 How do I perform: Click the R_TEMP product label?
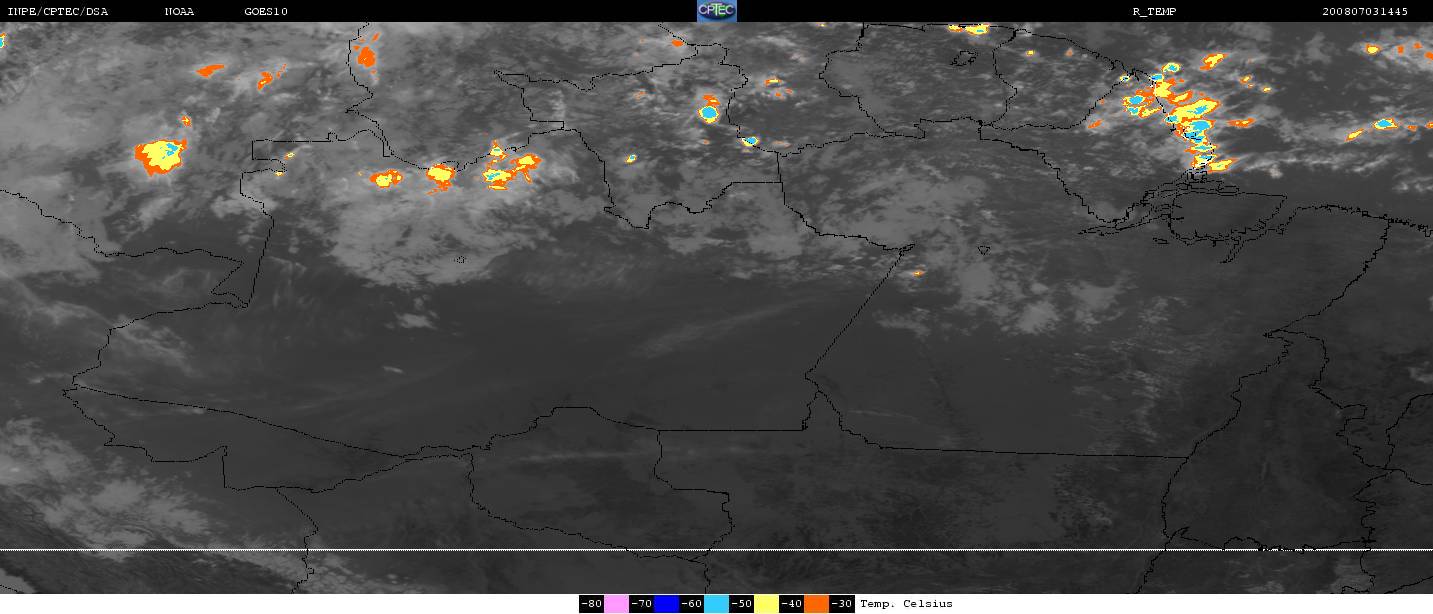point(1153,11)
